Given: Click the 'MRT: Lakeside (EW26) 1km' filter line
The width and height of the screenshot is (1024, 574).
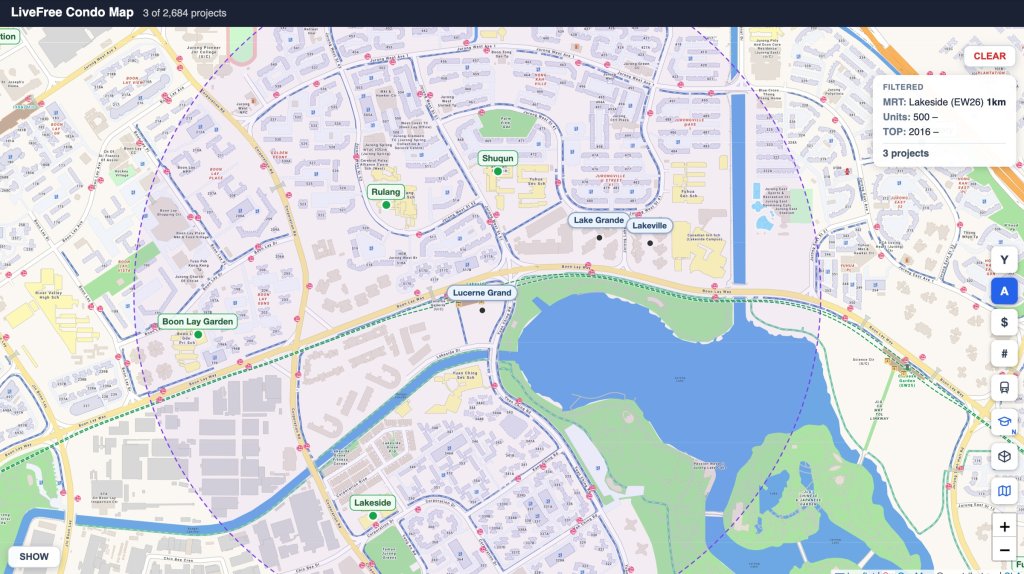Looking at the screenshot, I should 944,102.
